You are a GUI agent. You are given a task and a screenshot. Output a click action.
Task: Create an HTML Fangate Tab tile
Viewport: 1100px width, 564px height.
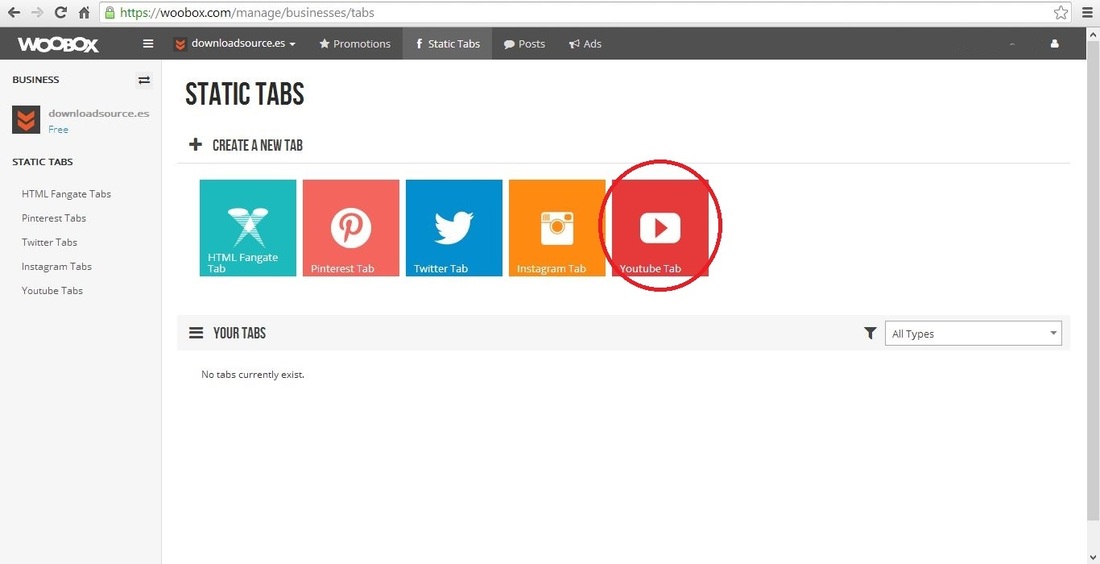248,228
